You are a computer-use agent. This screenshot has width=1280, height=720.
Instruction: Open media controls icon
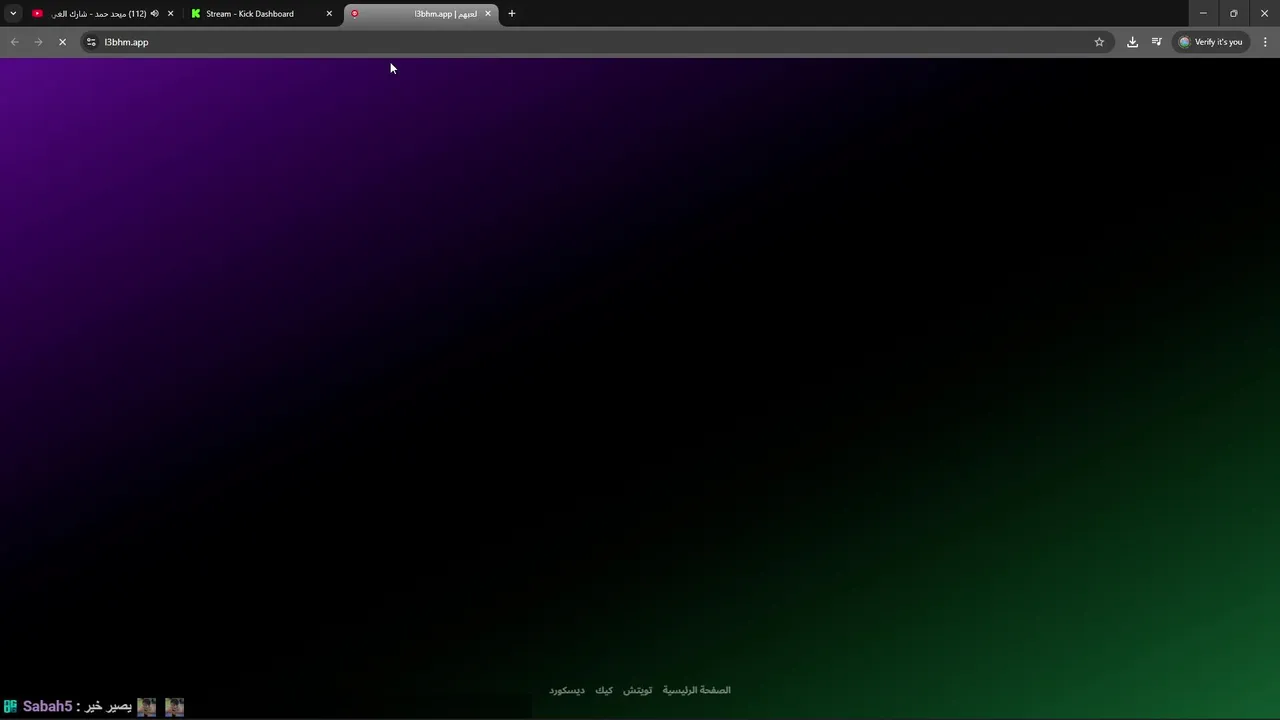1156,42
